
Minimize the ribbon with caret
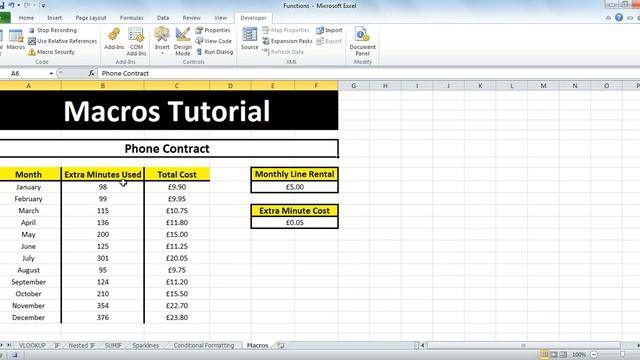tap(608, 18)
